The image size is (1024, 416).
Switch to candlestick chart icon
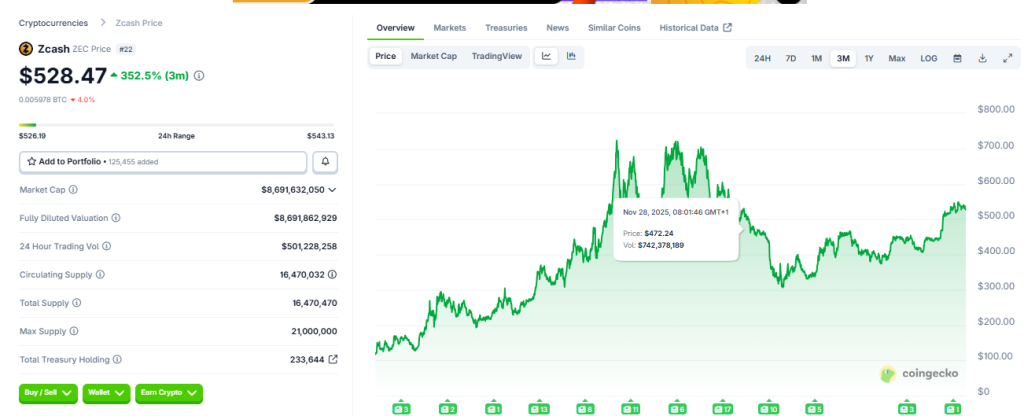[571, 57]
